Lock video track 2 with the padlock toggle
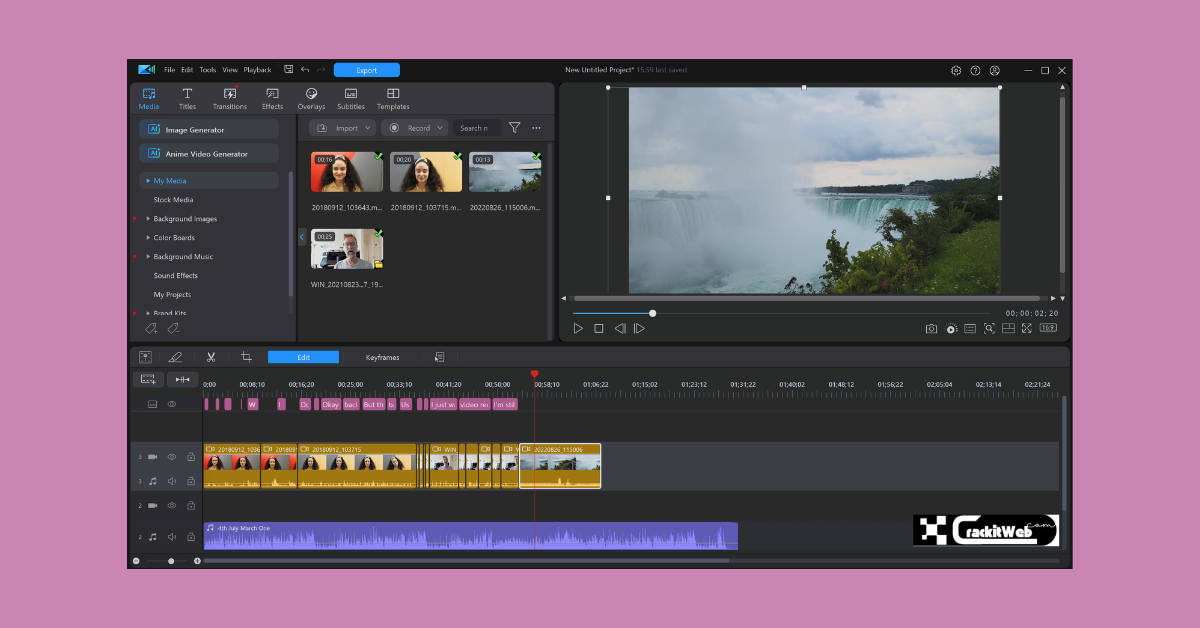This screenshot has height=628, width=1200. pyautogui.click(x=191, y=506)
